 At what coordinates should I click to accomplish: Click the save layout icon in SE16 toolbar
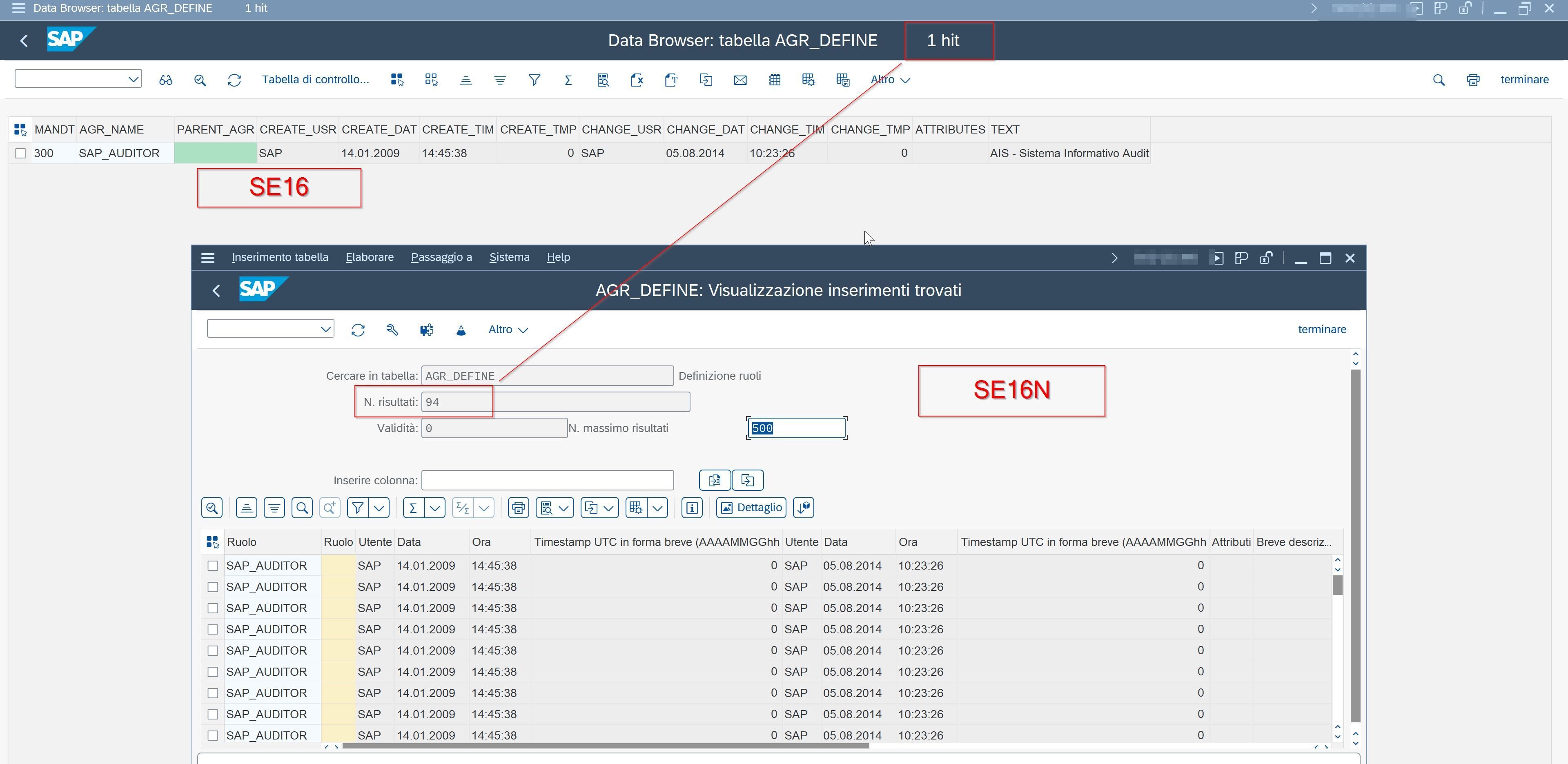(843, 80)
